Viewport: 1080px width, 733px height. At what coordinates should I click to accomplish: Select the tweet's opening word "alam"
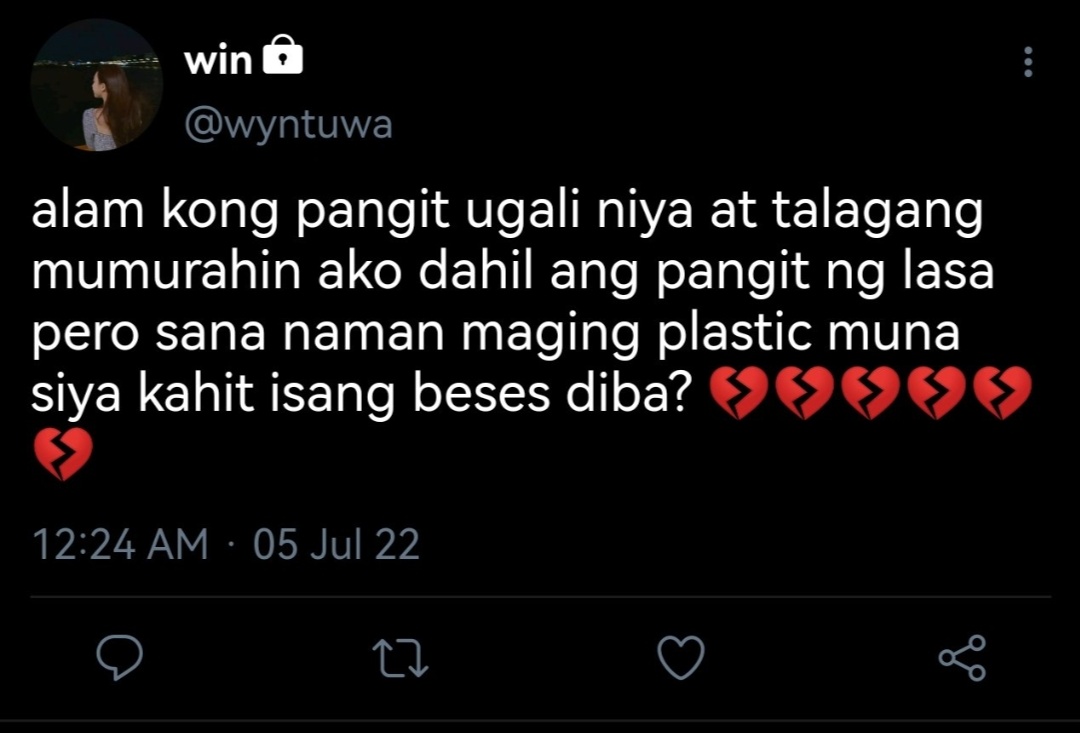pos(88,210)
